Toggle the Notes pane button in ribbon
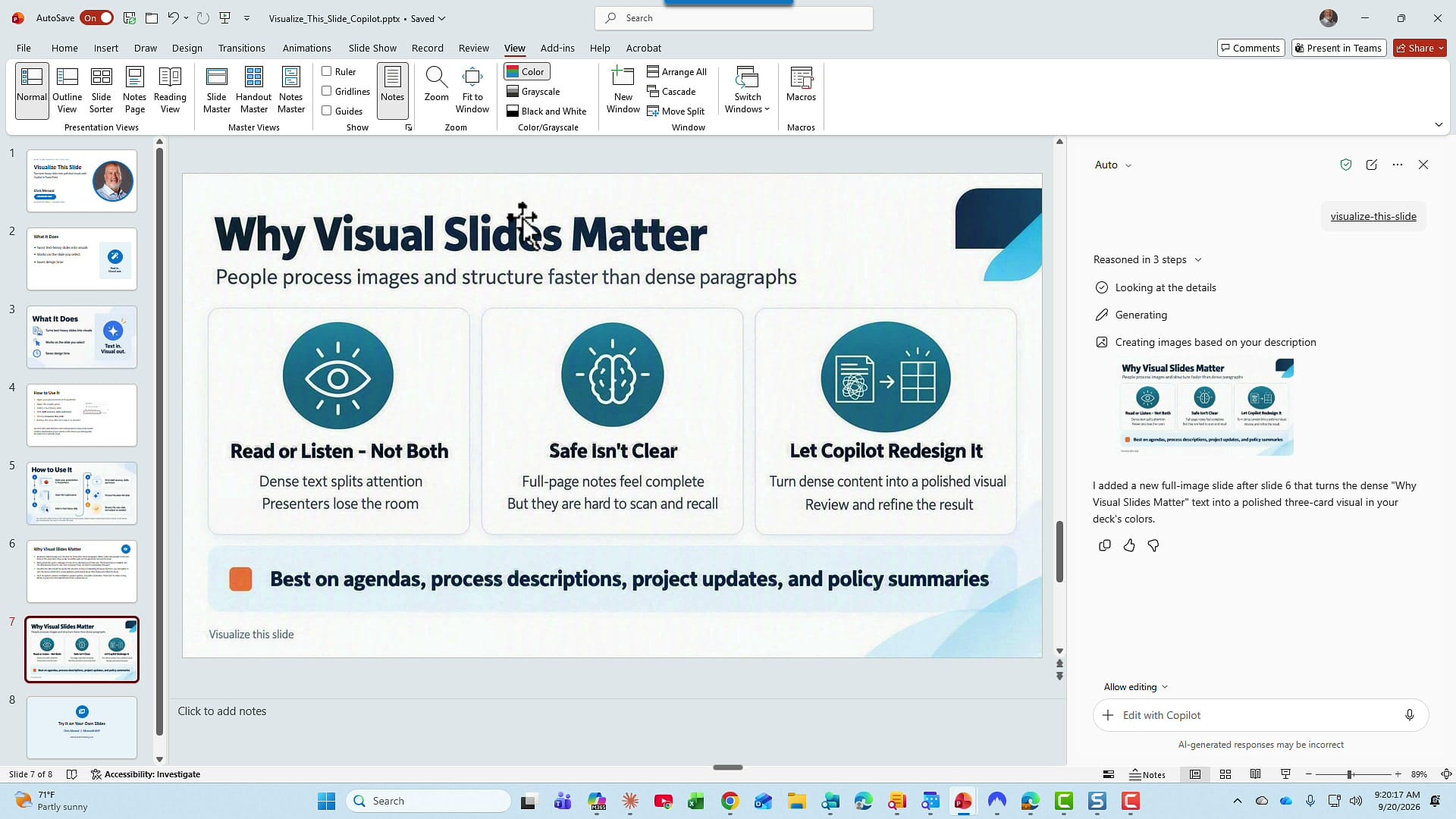The height and width of the screenshot is (819, 1456). tap(392, 90)
